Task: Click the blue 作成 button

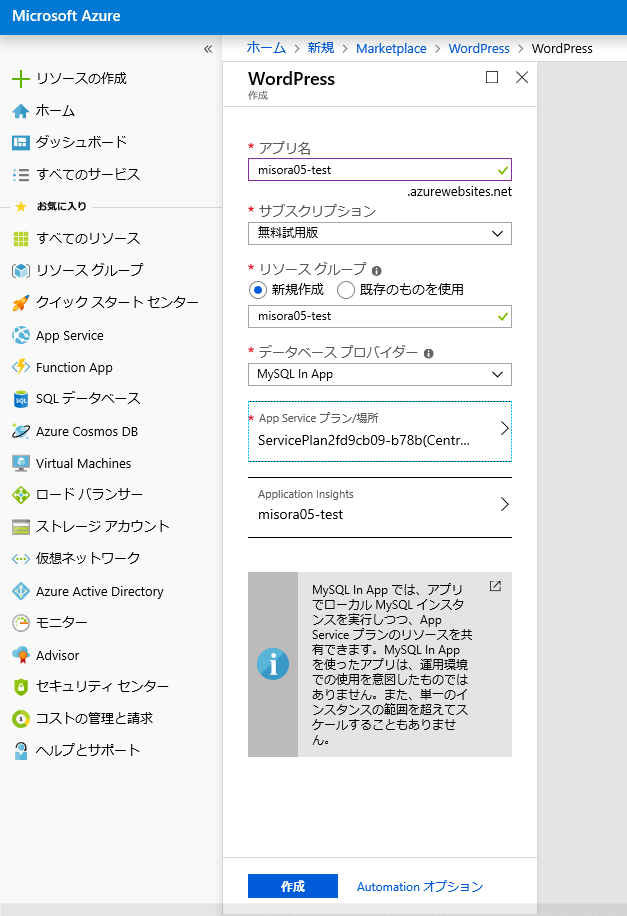Action: [x=293, y=886]
